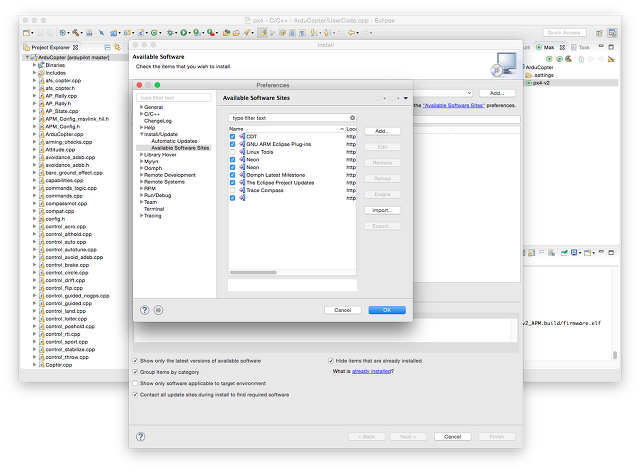
Task: Click Build Make Target hammer icon in Make view
Action: pyautogui.click(x=569, y=59)
